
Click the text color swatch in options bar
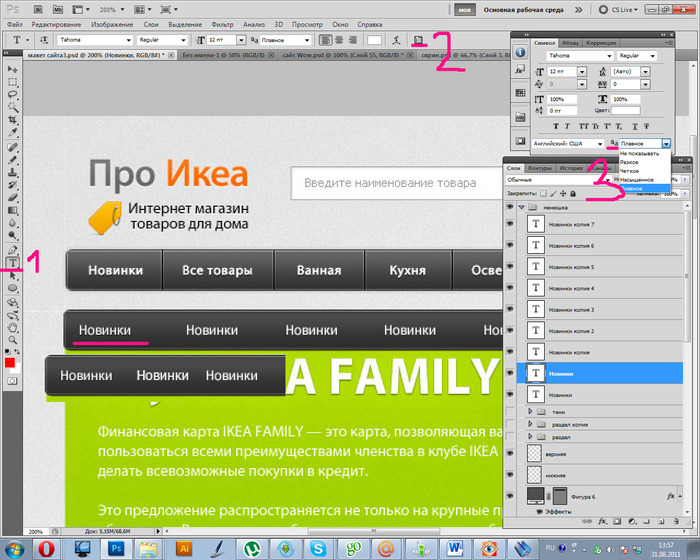coord(374,40)
